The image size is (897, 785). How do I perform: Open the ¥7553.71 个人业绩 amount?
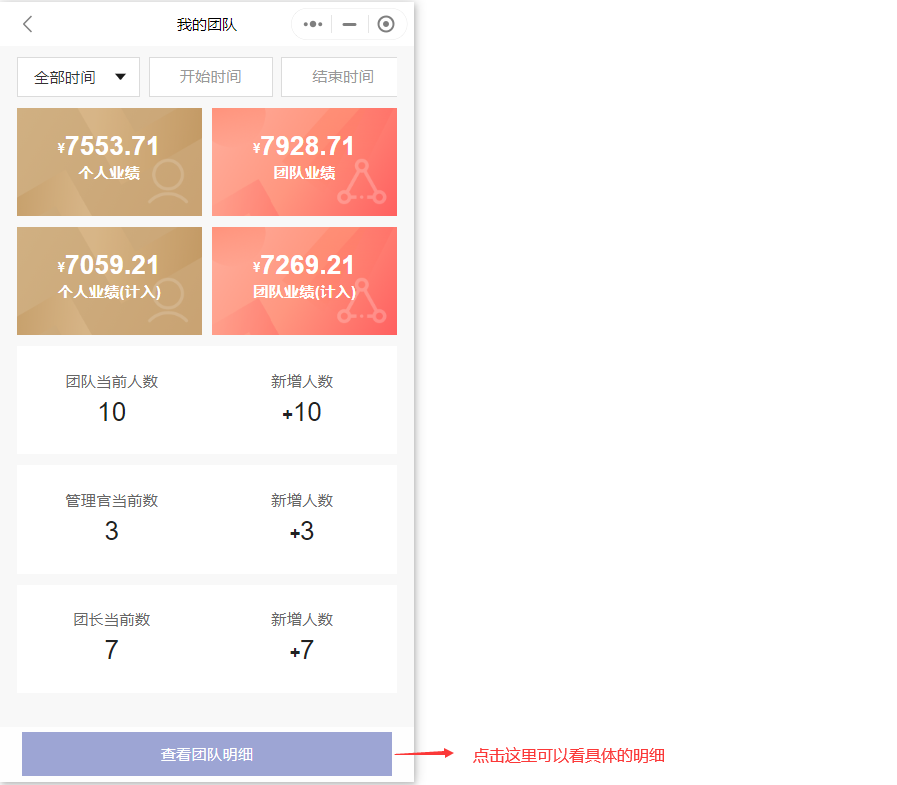(x=109, y=147)
